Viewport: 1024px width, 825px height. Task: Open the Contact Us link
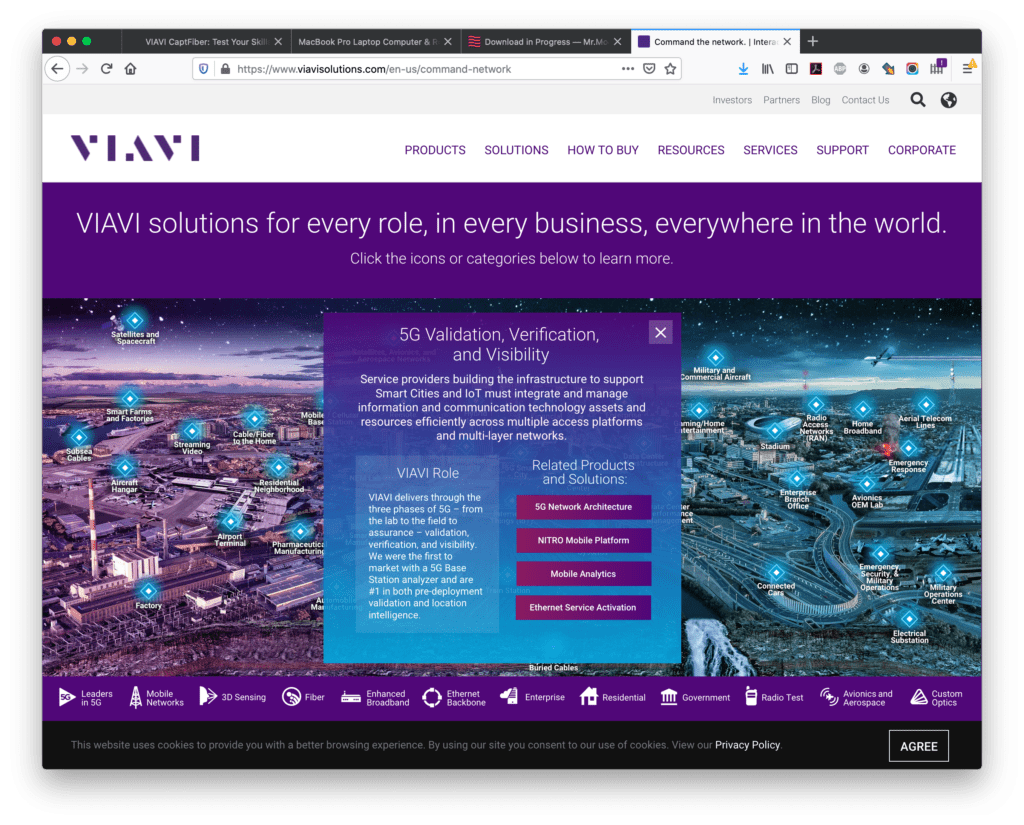click(865, 100)
